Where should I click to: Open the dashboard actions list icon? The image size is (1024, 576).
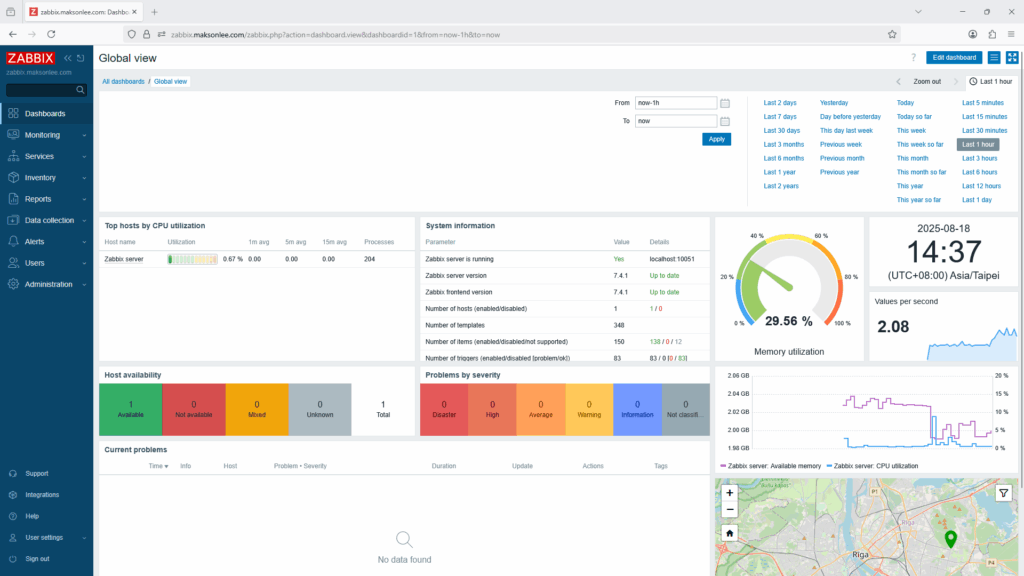tap(994, 57)
